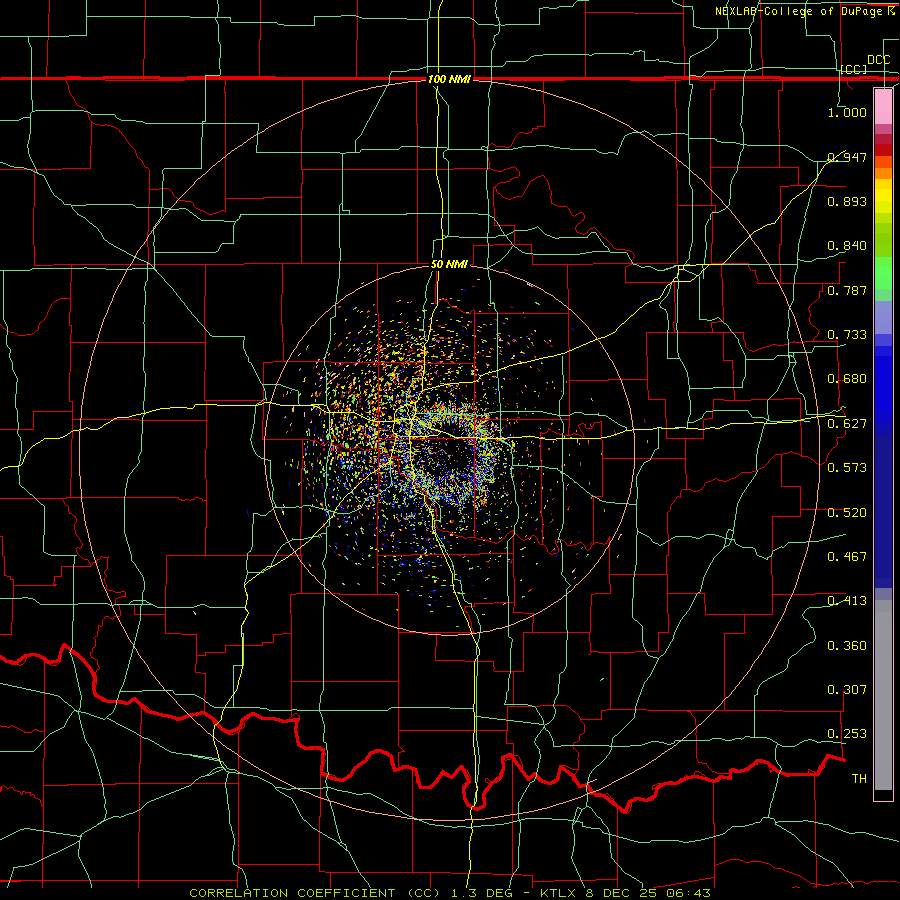Click the 0.840 scale value
The width and height of the screenshot is (900, 900).
pyautogui.click(x=847, y=246)
